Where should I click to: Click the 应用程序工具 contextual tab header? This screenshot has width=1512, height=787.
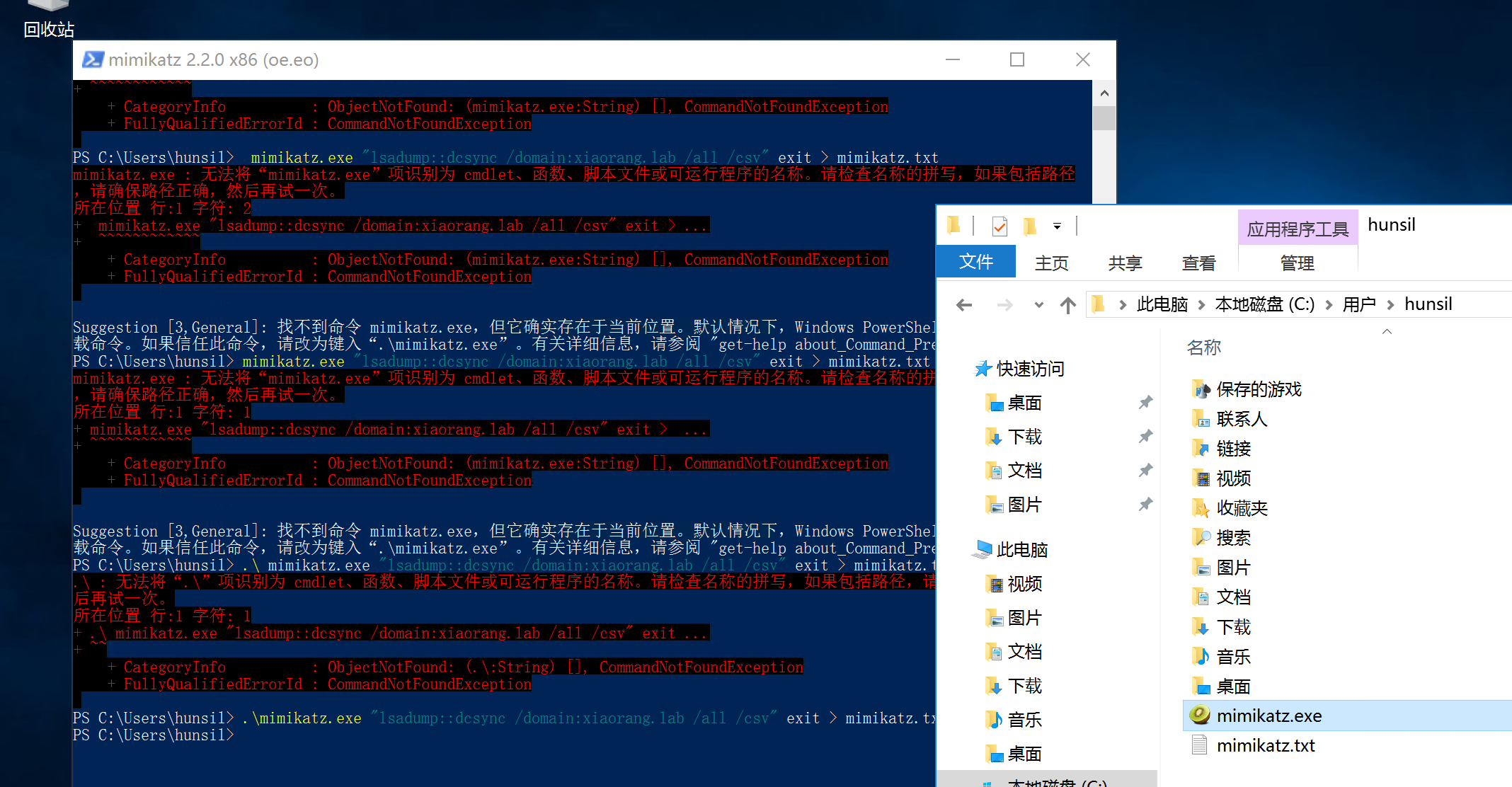pyautogui.click(x=1298, y=228)
